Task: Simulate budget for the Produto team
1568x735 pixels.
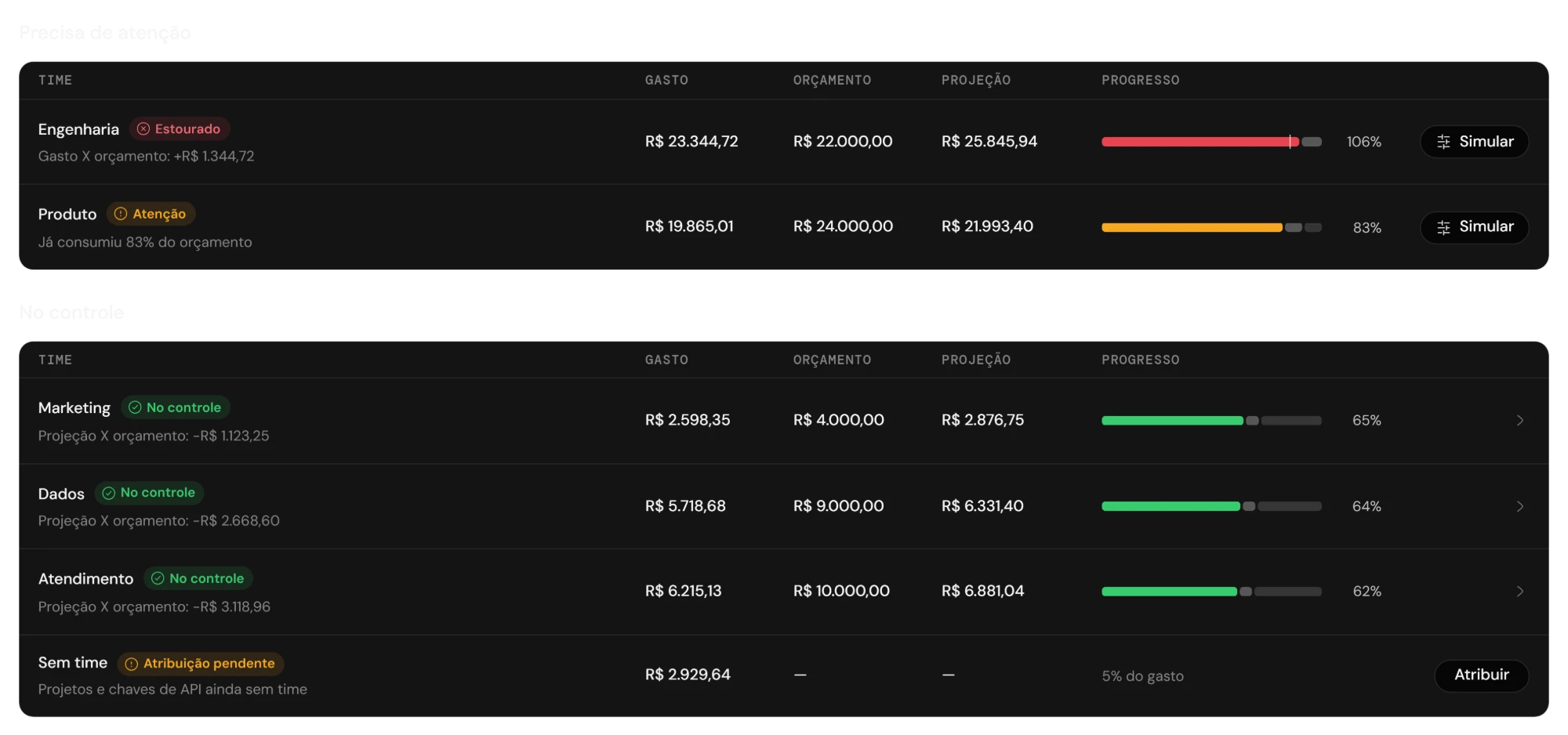Action: point(1475,227)
